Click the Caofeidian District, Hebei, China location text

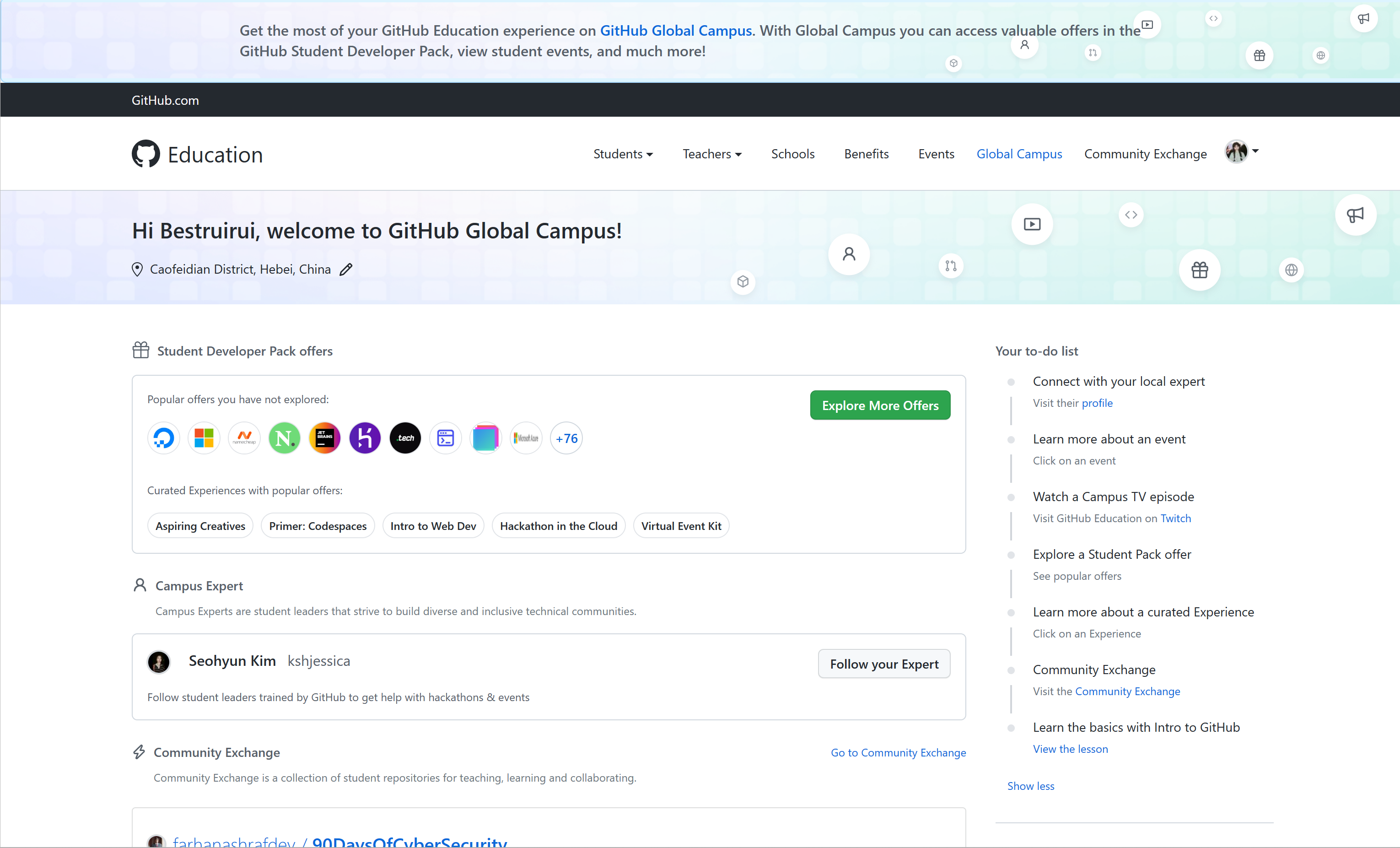pyautogui.click(x=240, y=270)
